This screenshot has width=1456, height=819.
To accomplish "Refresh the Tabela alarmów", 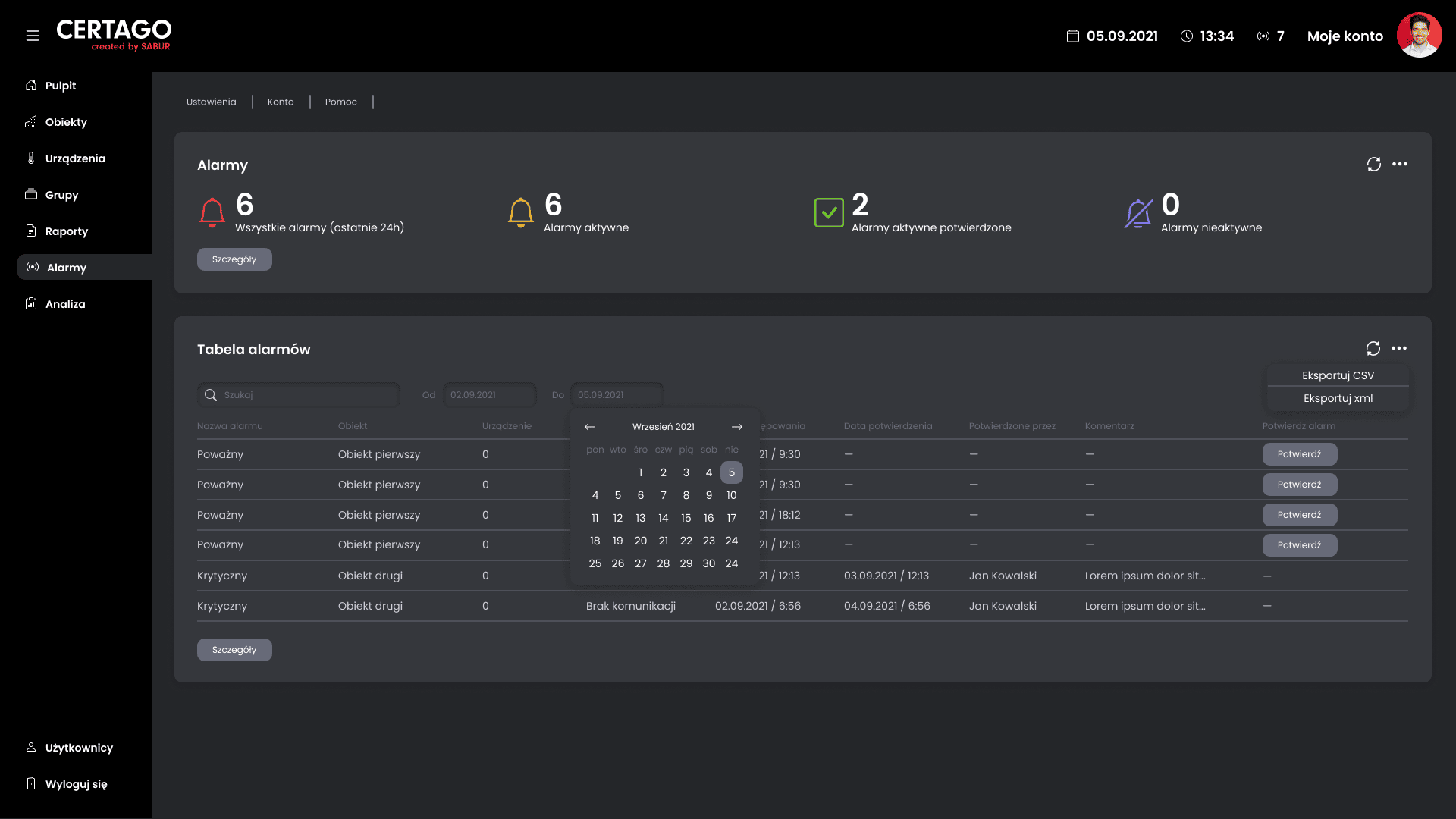I will 1373,348.
